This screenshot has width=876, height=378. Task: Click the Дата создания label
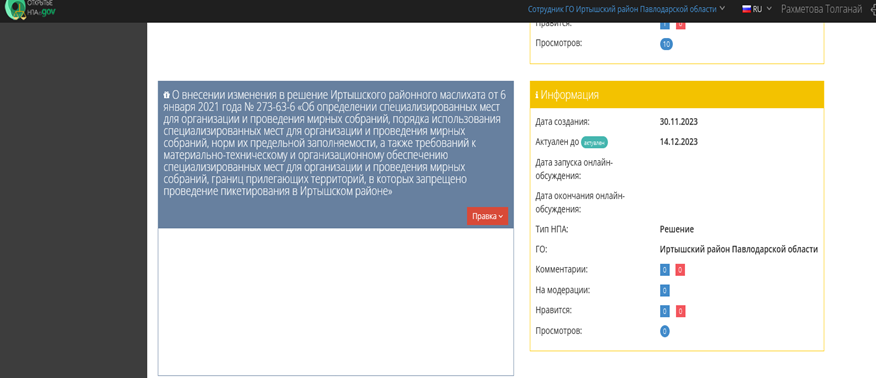(562, 122)
